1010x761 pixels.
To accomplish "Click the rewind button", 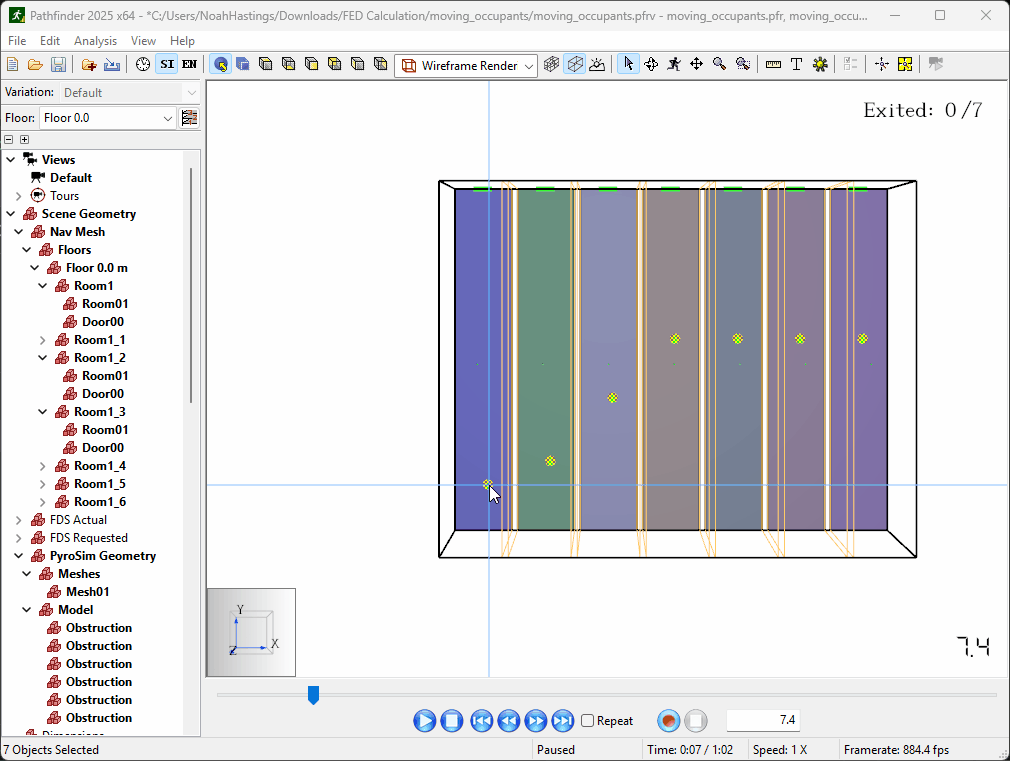I will pos(508,720).
